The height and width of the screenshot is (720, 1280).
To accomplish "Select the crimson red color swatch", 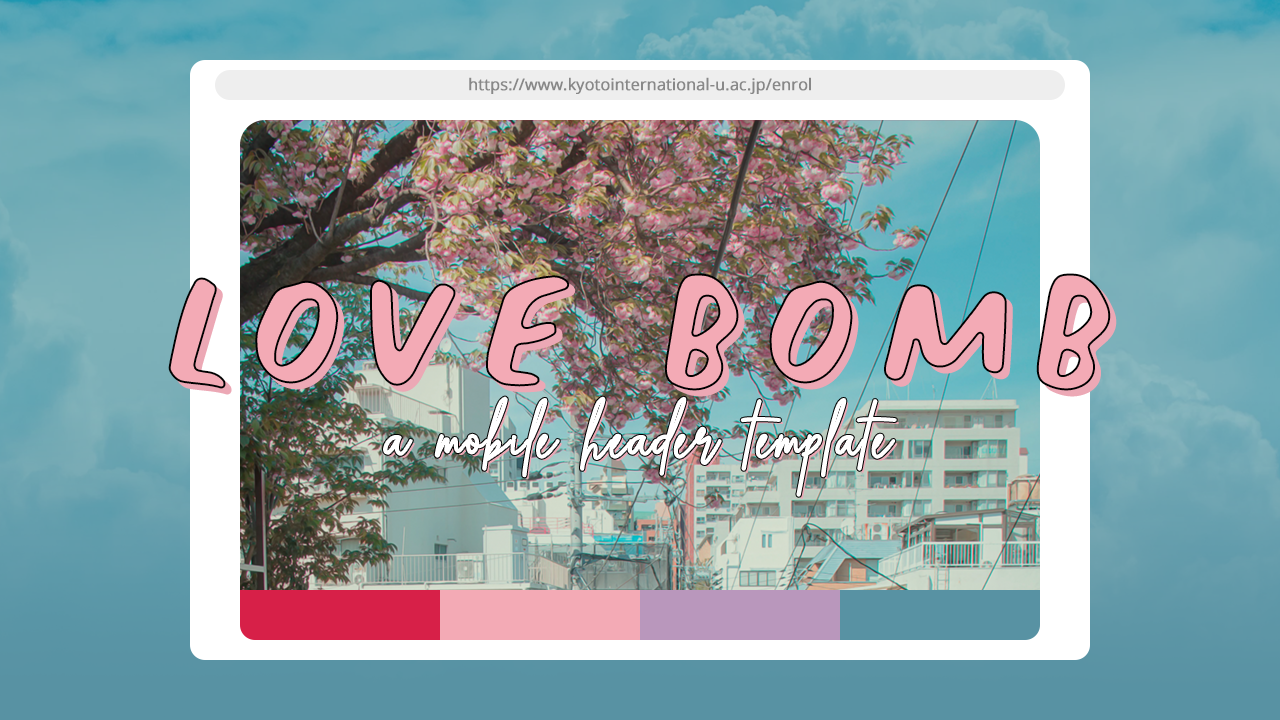I will [x=340, y=615].
